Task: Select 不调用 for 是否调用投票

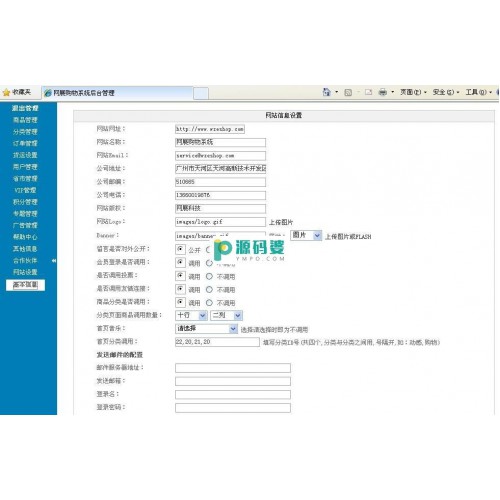Action: pos(209,276)
